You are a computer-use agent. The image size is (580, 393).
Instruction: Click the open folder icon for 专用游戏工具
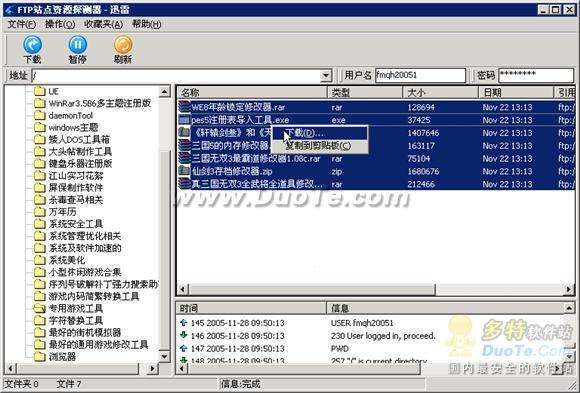pos(39,308)
